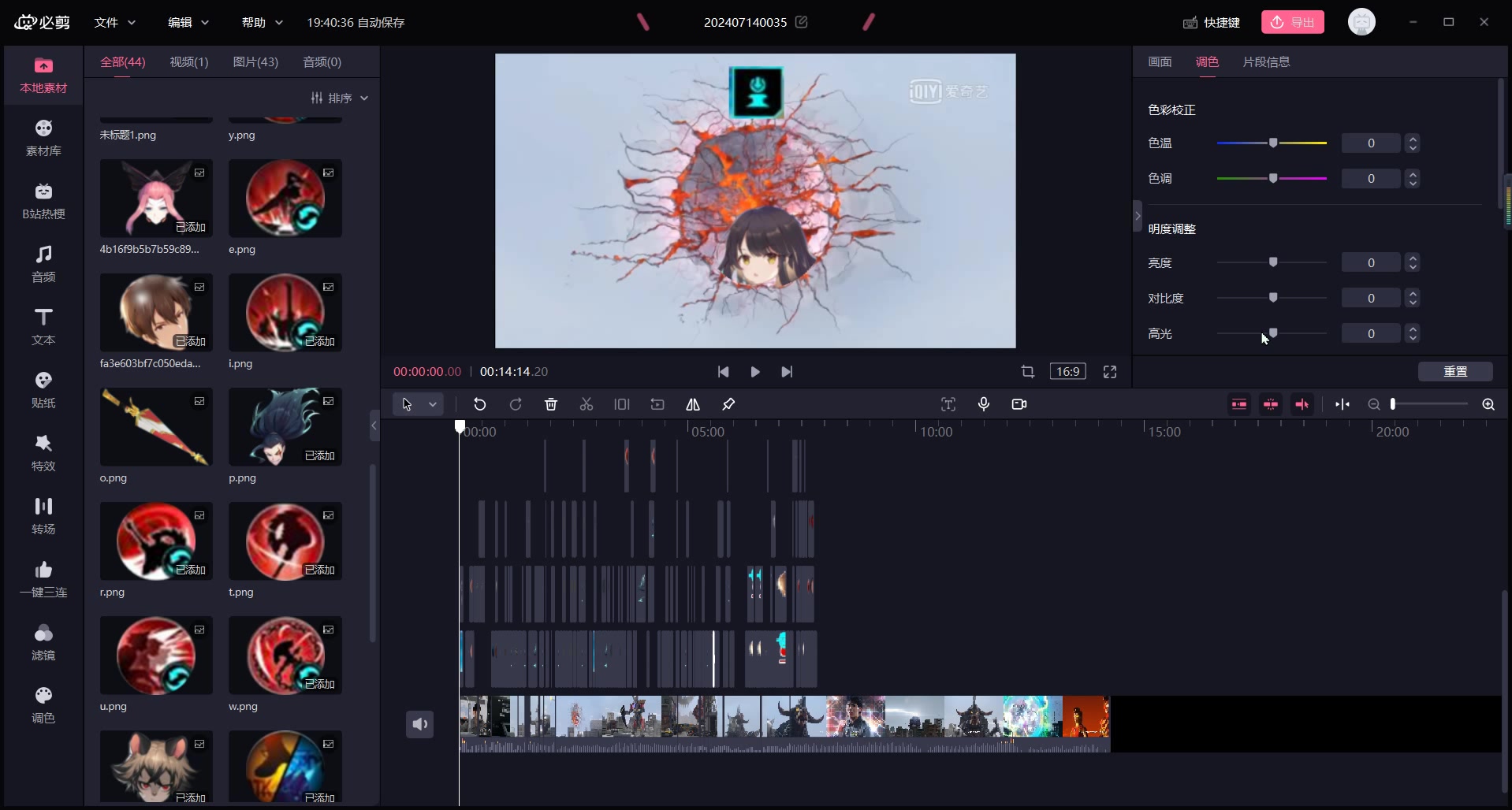Image resolution: width=1512 pixels, height=810 pixels.
Task: Start voice recording with microphone icon
Action: (x=984, y=404)
